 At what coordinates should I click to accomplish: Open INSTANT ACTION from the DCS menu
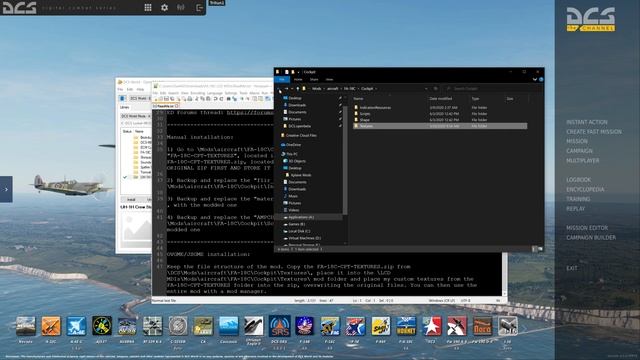tap(587, 122)
